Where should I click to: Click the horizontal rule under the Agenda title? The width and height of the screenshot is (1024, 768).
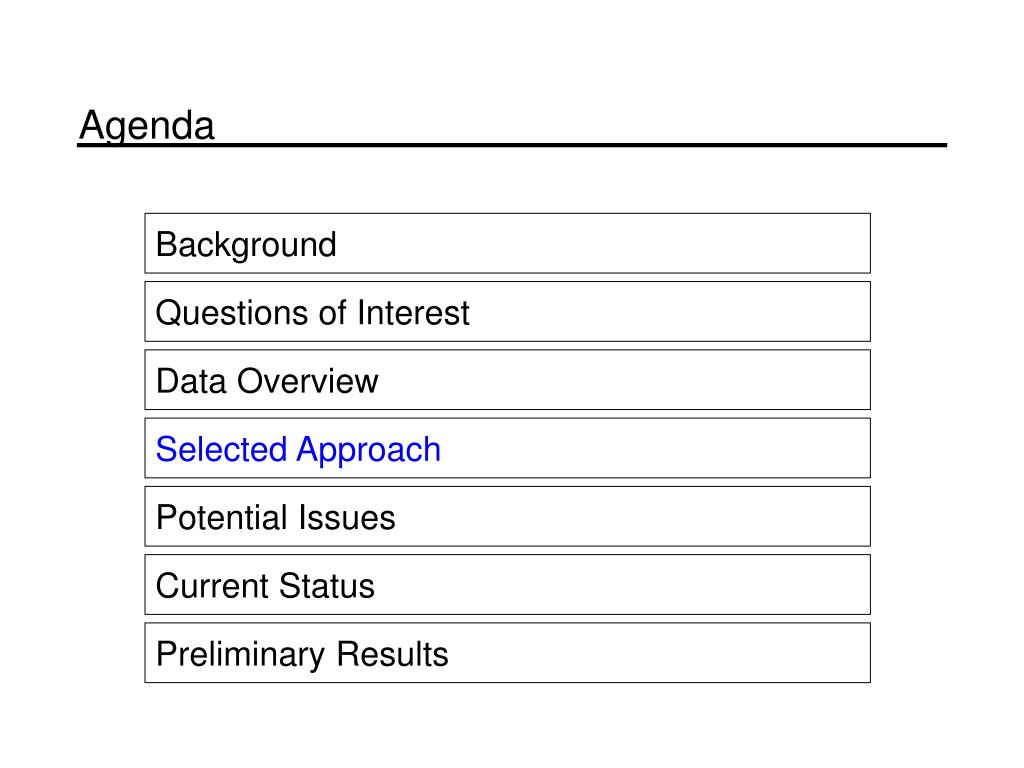[x=512, y=144]
